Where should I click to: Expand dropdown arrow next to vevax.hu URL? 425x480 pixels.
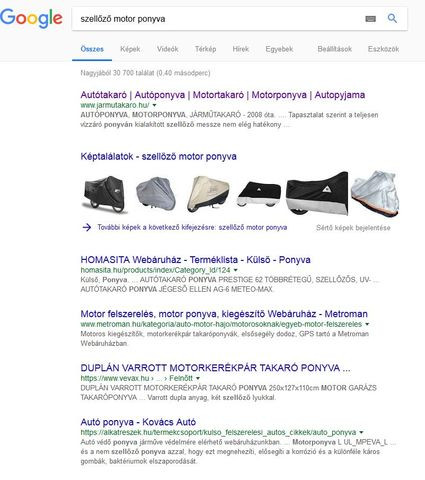tap(198, 378)
